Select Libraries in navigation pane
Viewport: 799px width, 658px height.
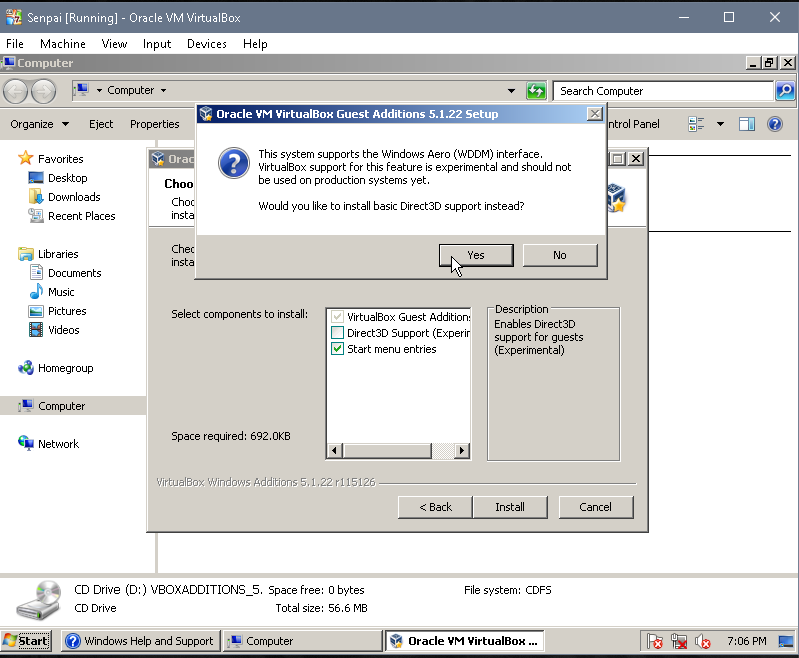[x=48, y=254]
